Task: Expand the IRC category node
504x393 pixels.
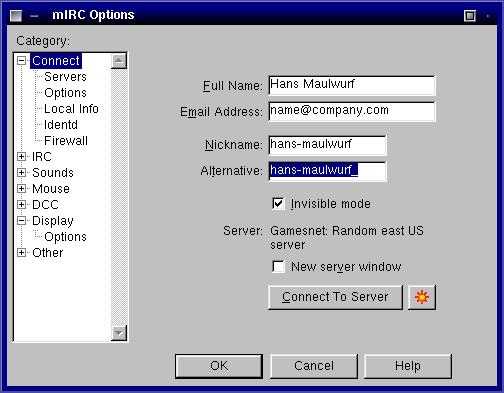Action: click(21, 157)
